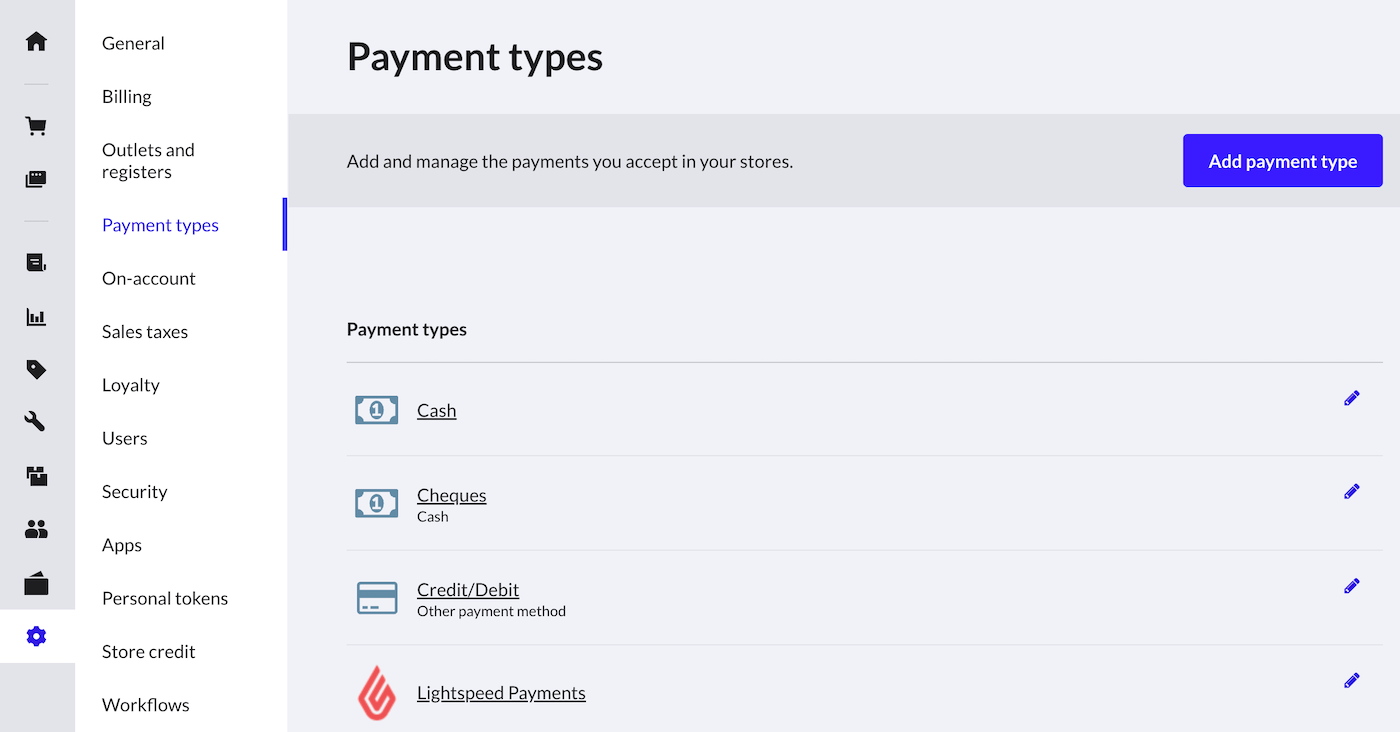This screenshot has width=1400, height=732.
Task: Click the edit pencil for Lightspeed Payments
Action: 1352,680
